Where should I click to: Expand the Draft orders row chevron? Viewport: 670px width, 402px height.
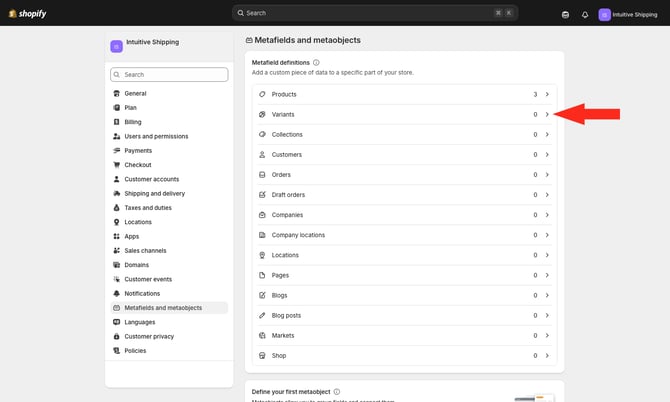[547, 195]
